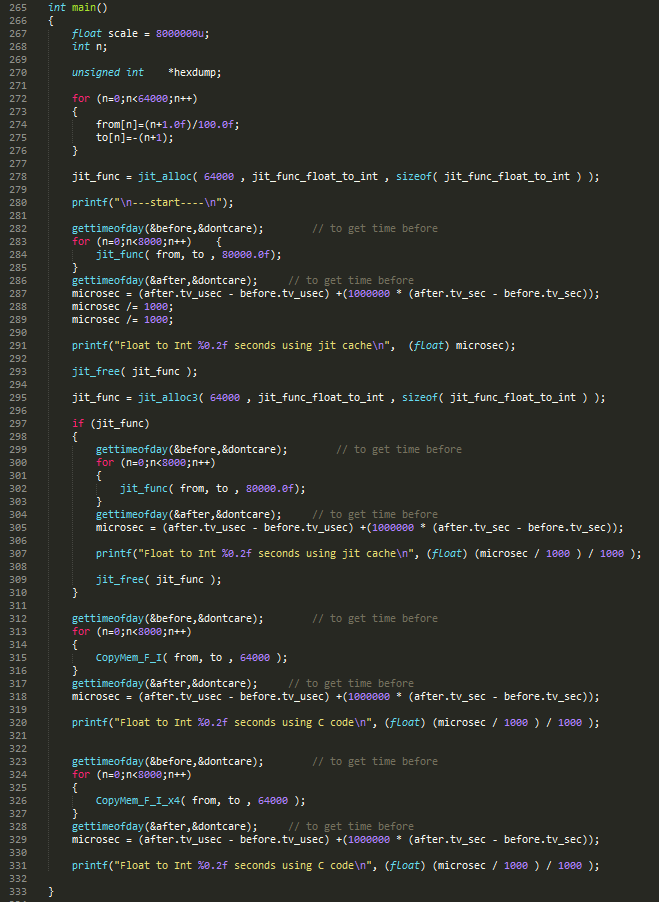Click 'n++' increment on line 324
The width and height of the screenshot is (659, 902).
click(177, 774)
